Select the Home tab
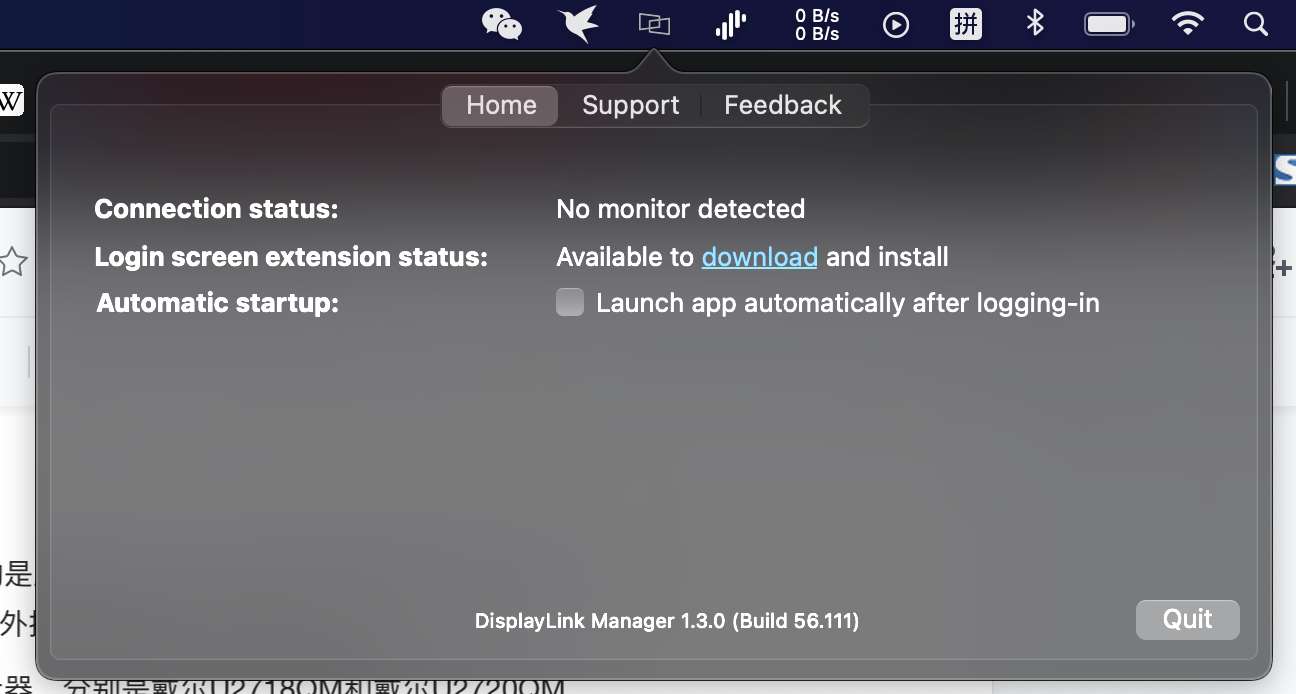Screen dimensions: 1296x694 [501, 105]
